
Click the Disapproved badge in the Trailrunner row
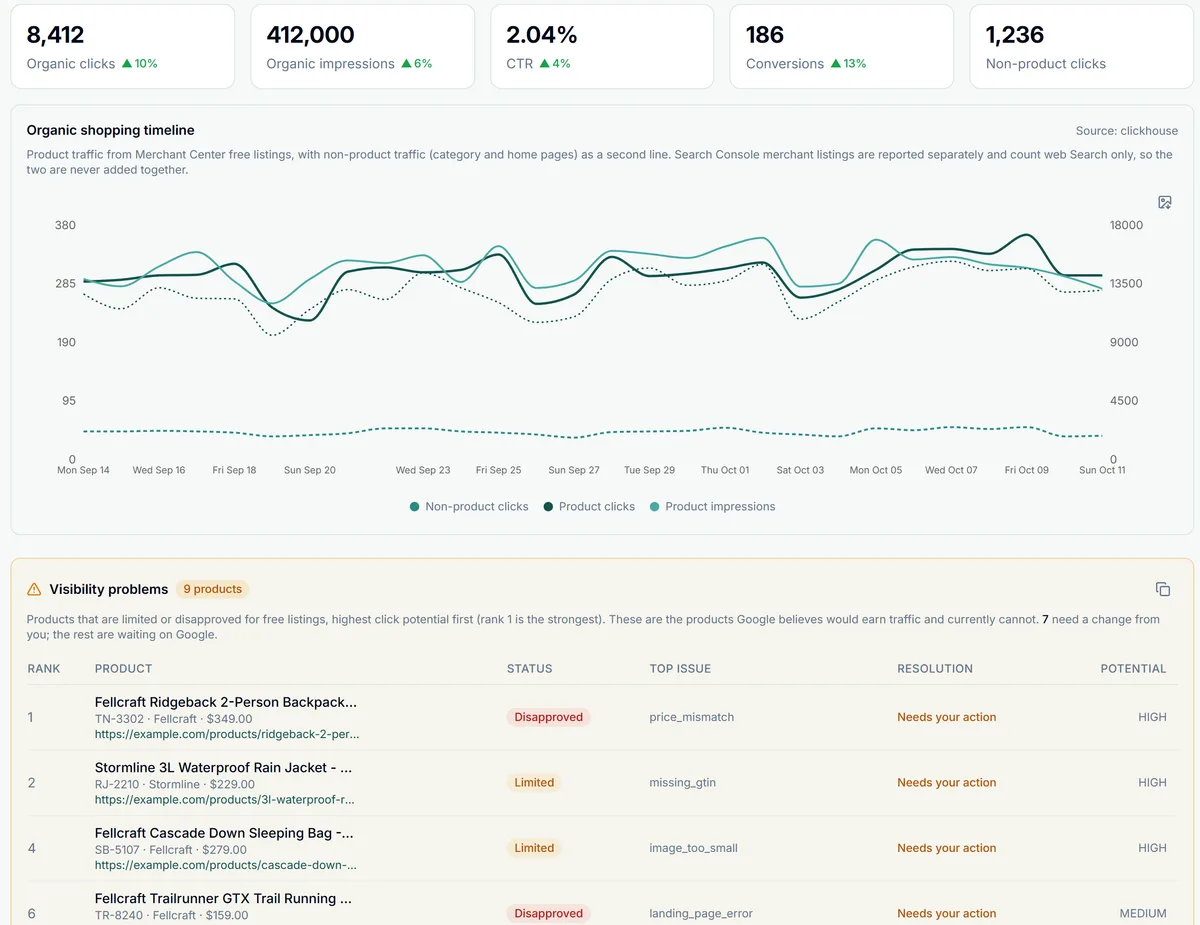[548, 914]
